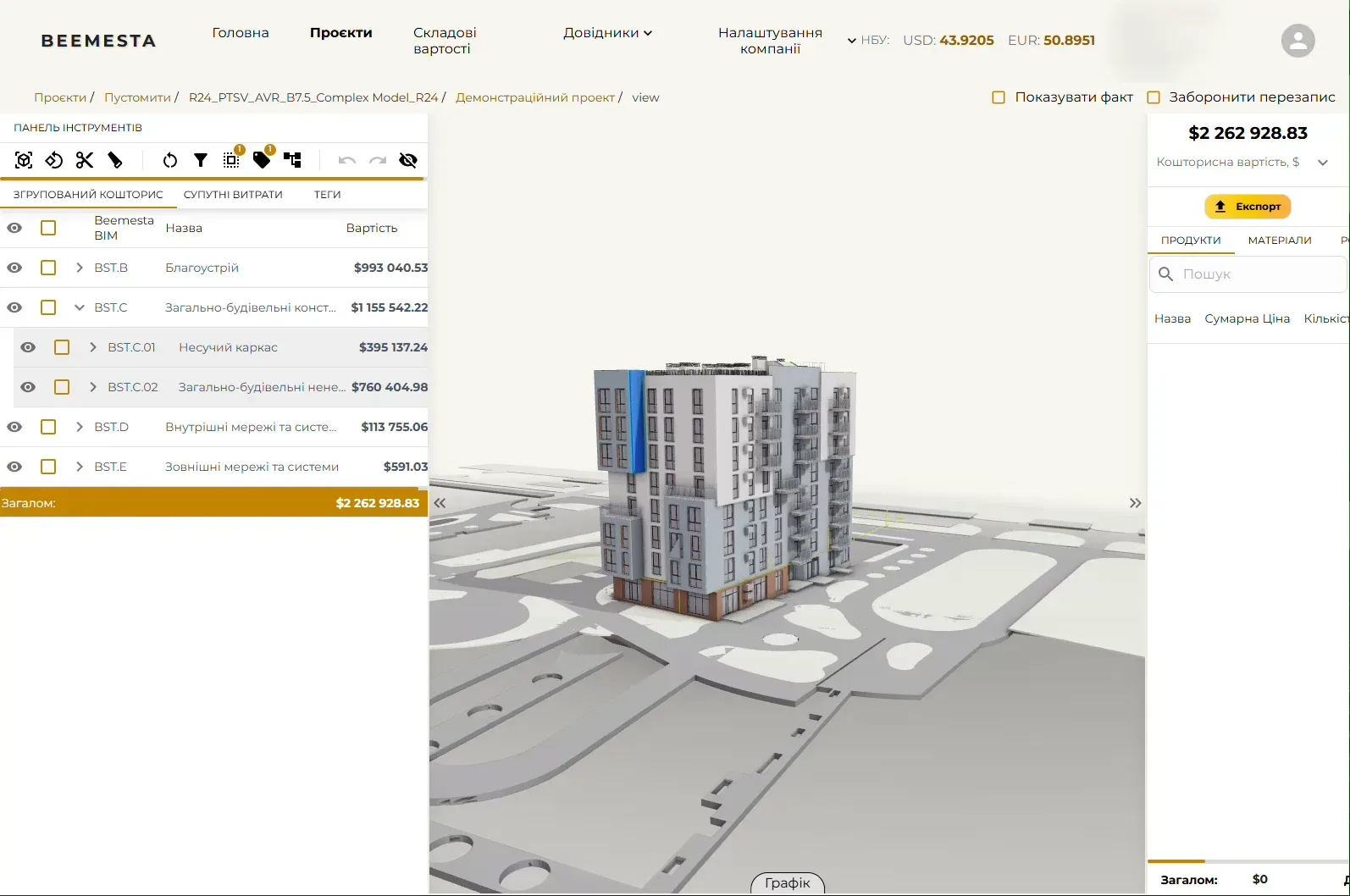Enable the Заборонити перезапис checkbox
Screen dimensions: 1350x896
(1154, 97)
